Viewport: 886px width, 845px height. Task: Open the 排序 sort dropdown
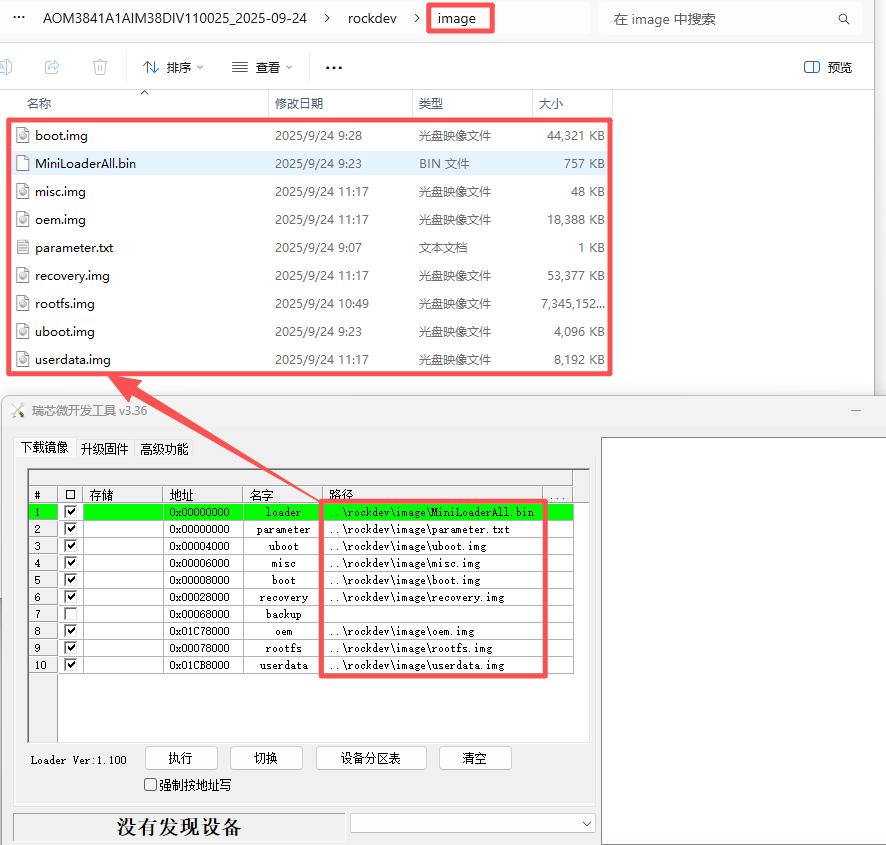[172, 67]
